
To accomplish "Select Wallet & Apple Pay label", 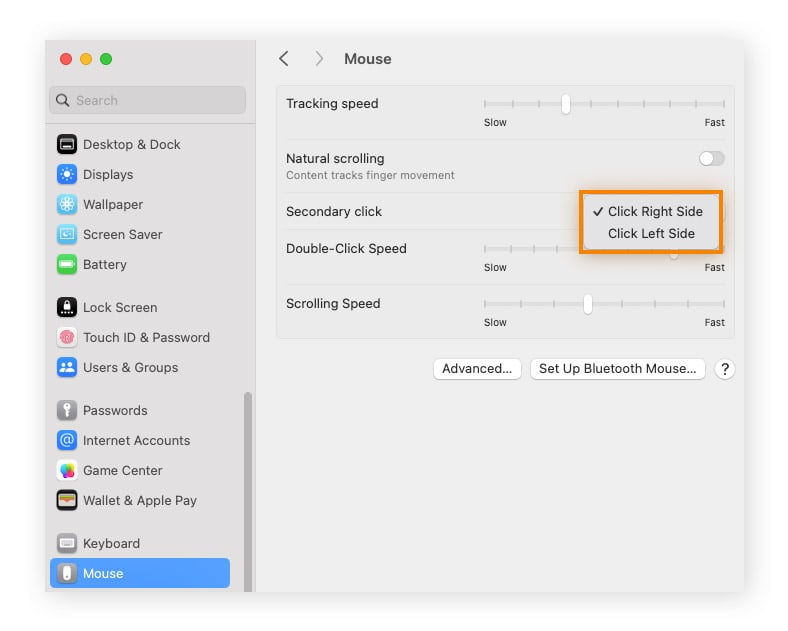I will click(x=140, y=501).
